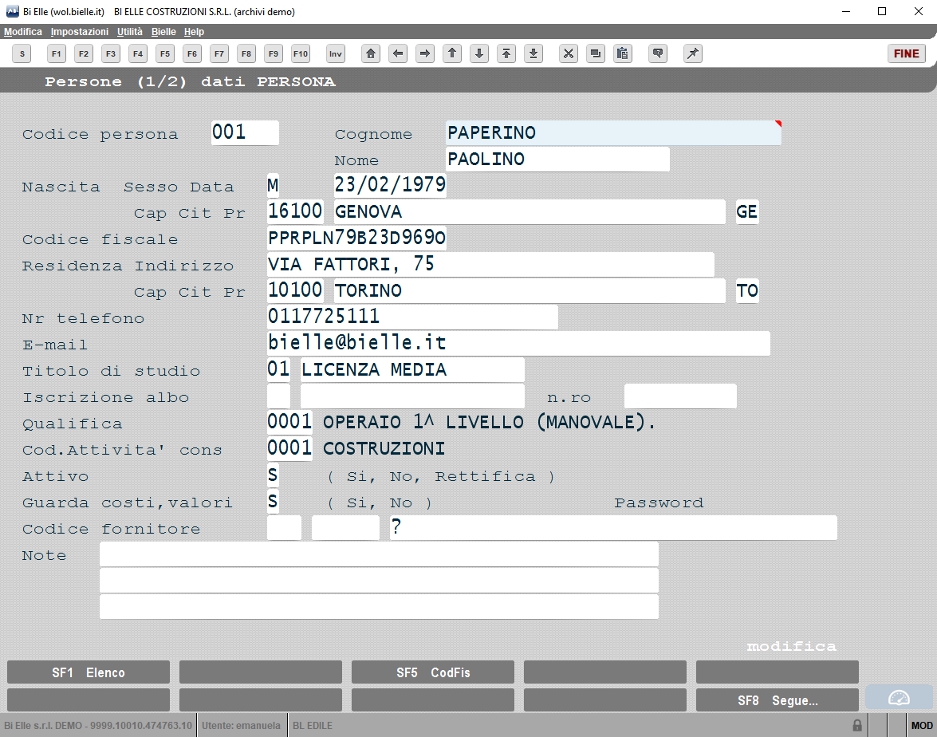
Task: Click the Iscrizione albo n.ro field
Action: (680, 396)
